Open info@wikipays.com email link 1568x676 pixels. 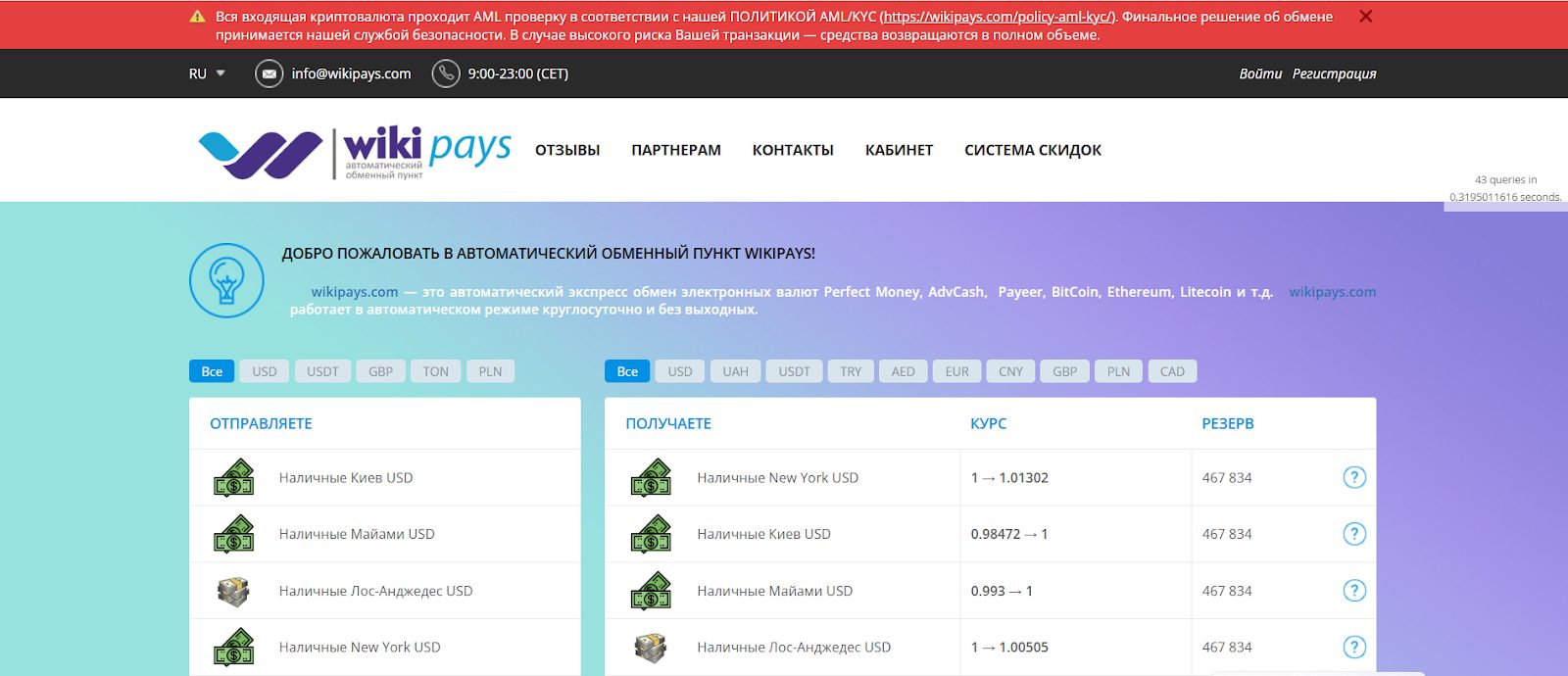tap(351, 73)
